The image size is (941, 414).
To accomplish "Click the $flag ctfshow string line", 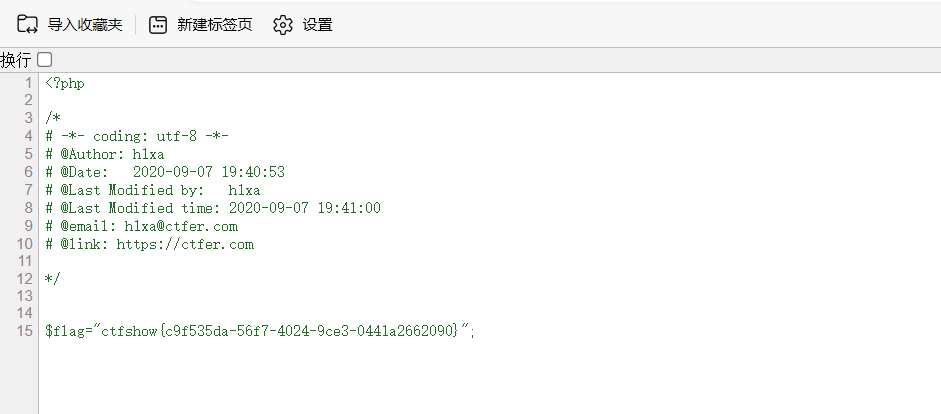I will pyautogui.click(x=260, y=331).
